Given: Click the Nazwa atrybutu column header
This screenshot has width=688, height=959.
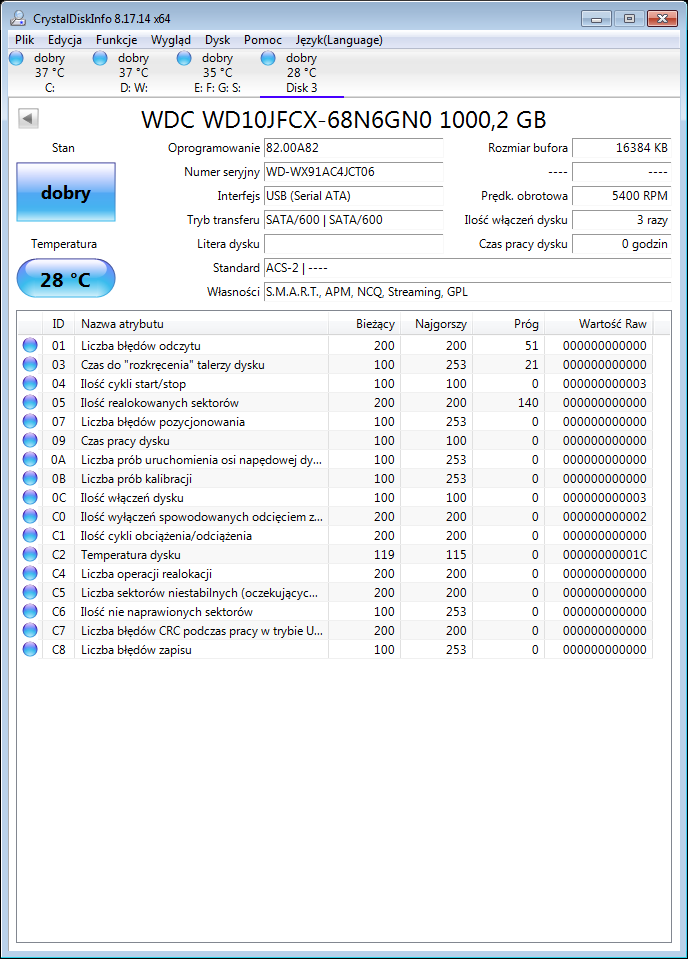Looking at the screenshot, I should (x=201, y=324).
